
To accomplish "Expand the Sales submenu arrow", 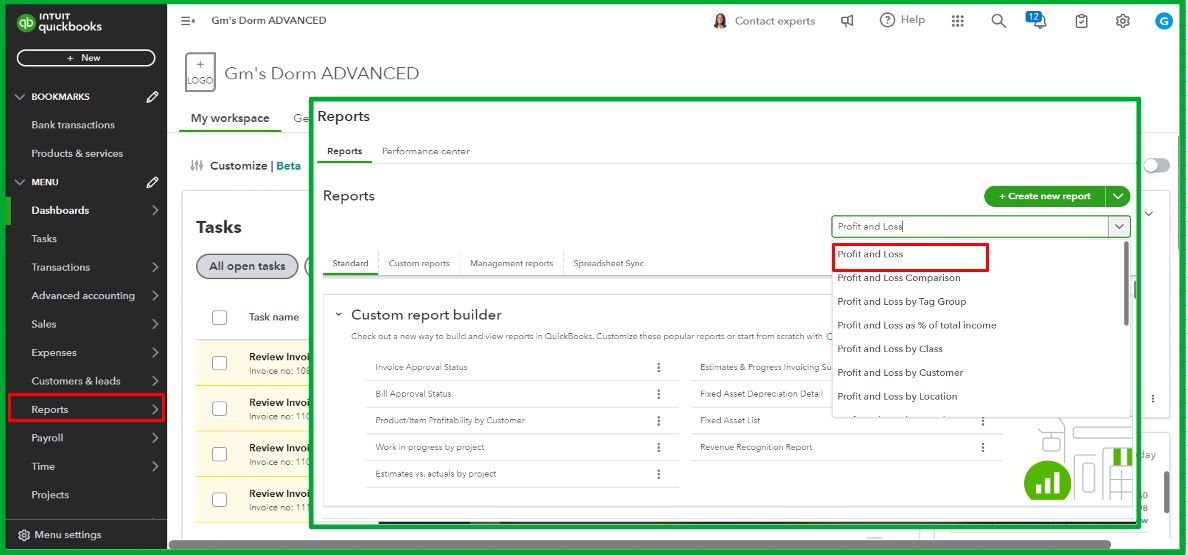I will click(155, 324).
